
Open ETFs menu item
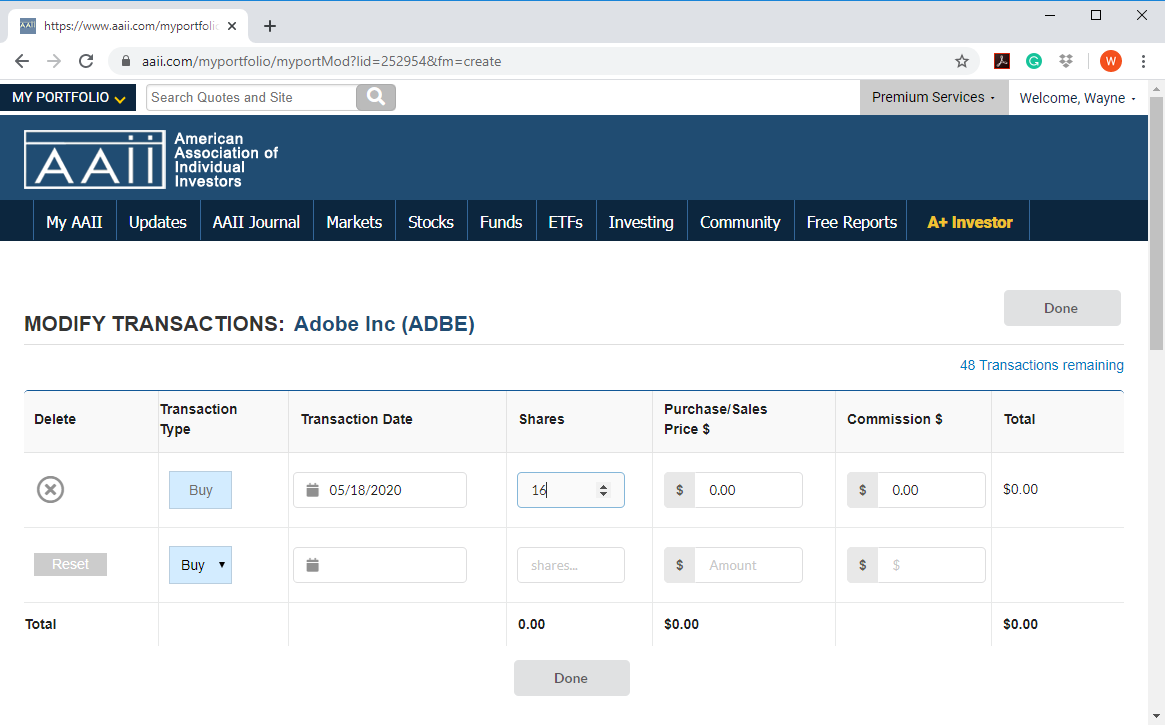[x=565, y=222]
